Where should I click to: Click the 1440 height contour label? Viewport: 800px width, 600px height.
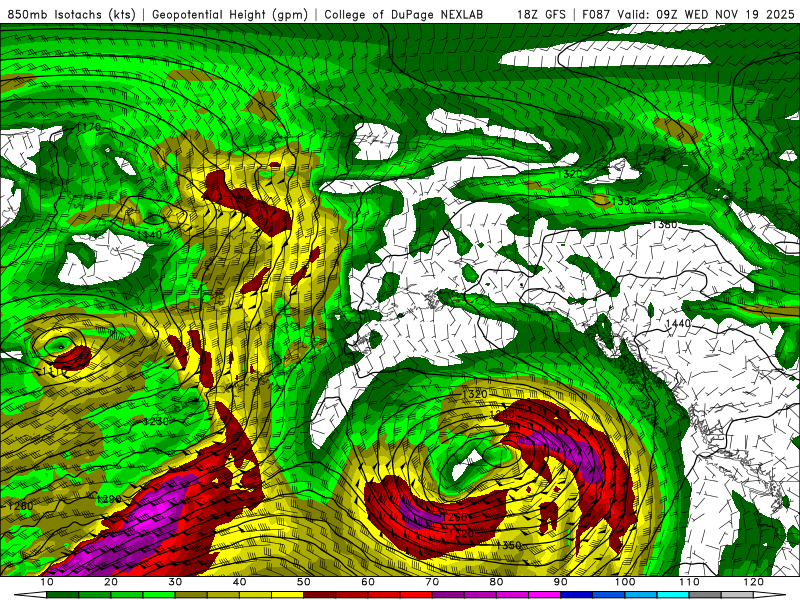(678, 323)
